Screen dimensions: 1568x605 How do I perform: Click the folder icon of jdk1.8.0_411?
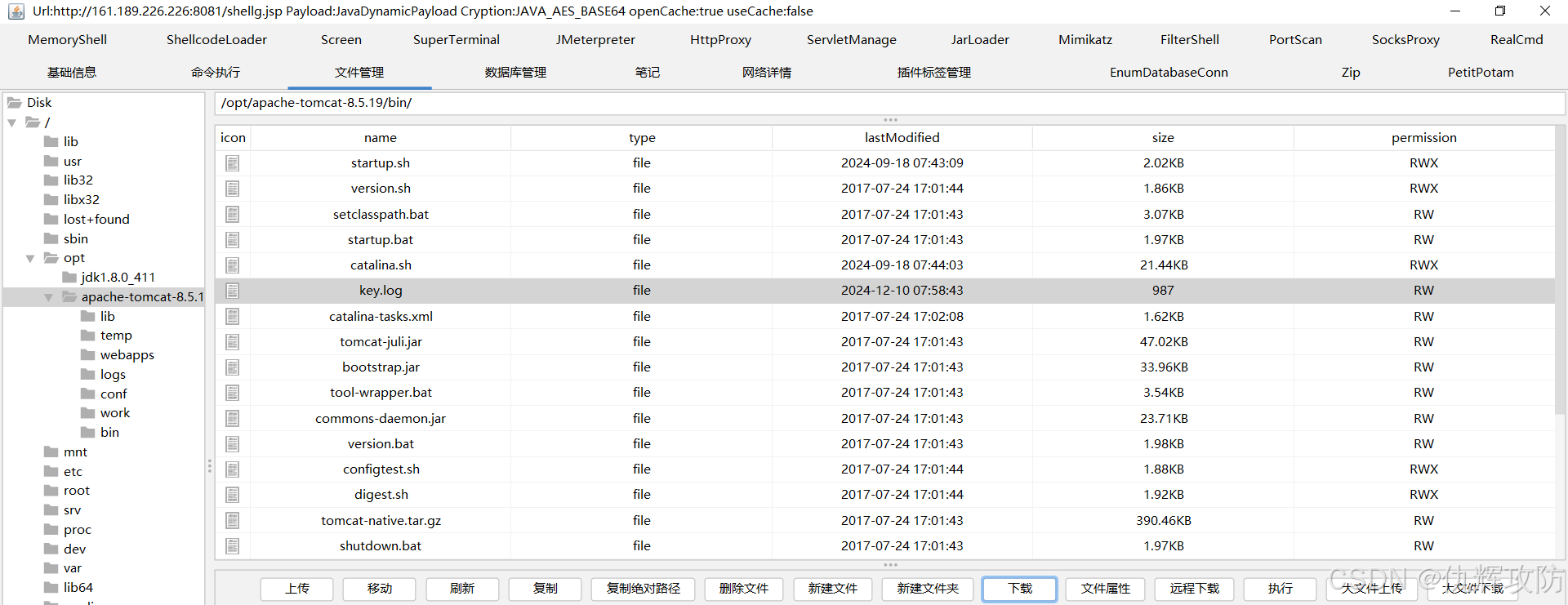tap(69, 278)
